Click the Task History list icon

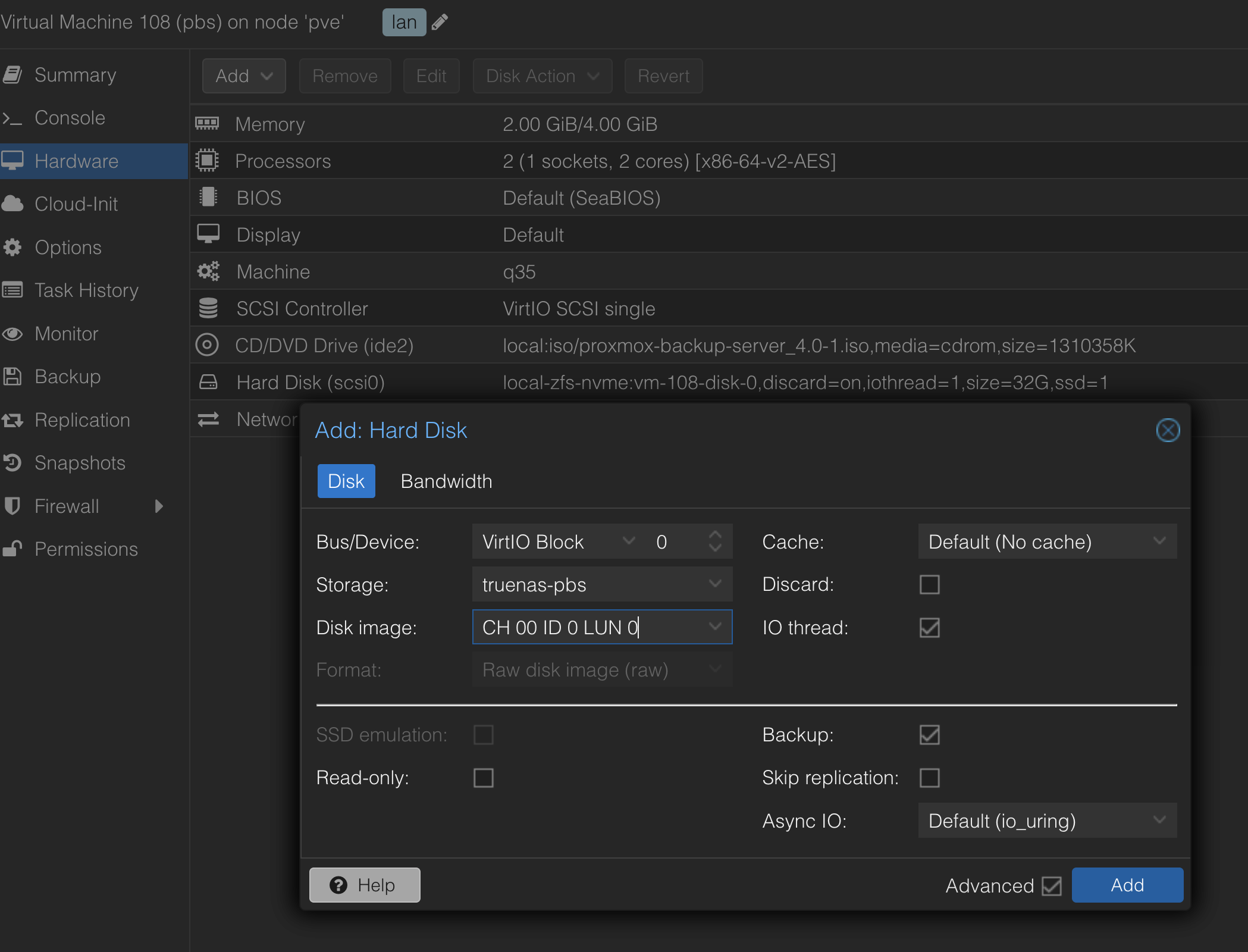[x=12, y=290]
